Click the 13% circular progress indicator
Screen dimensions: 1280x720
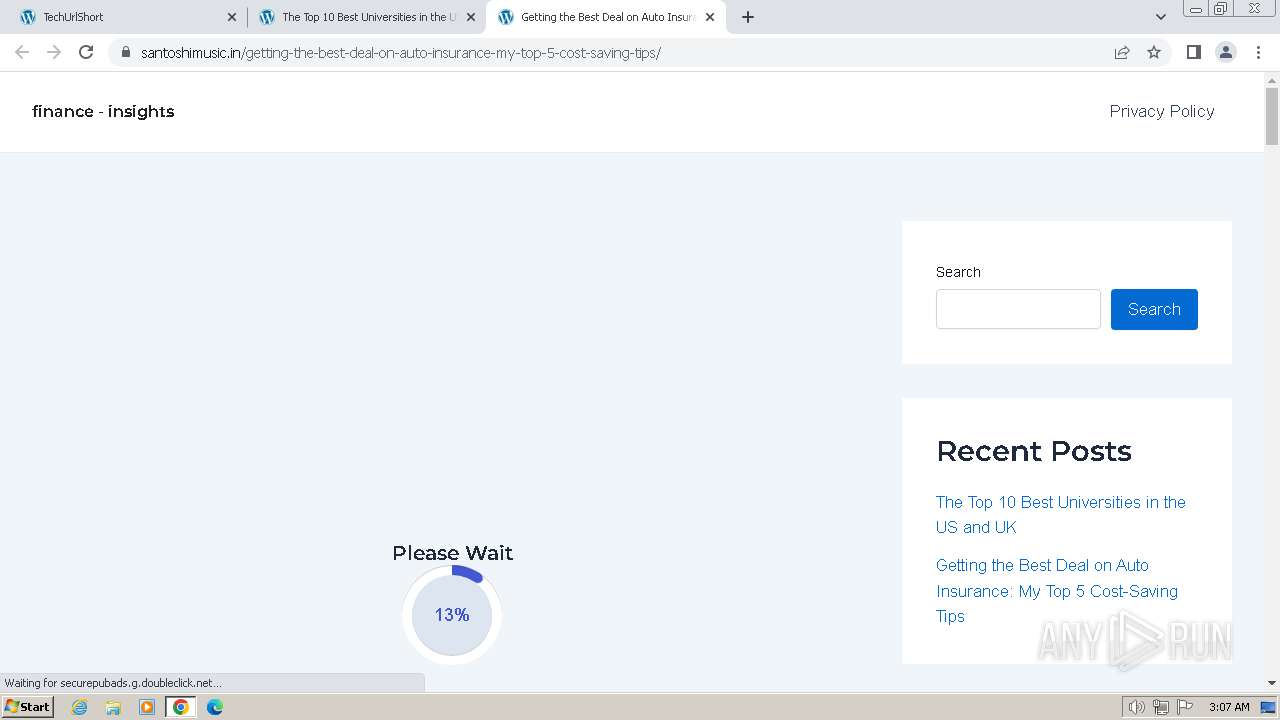(452, 615)
